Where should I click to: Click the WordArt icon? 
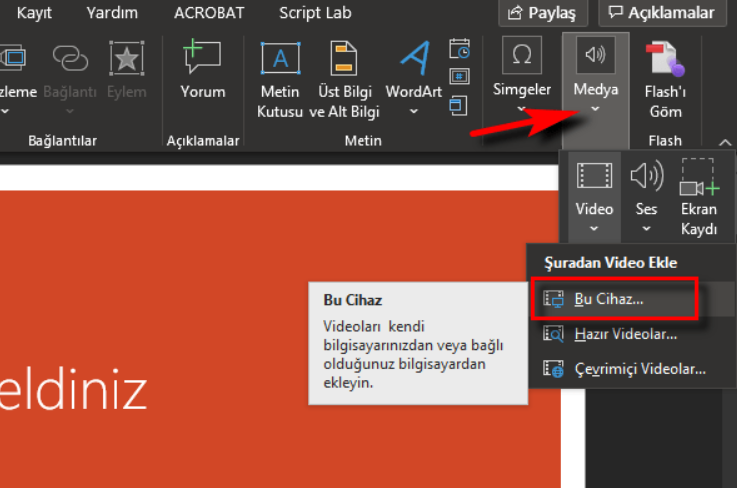[x=414, y=58]
